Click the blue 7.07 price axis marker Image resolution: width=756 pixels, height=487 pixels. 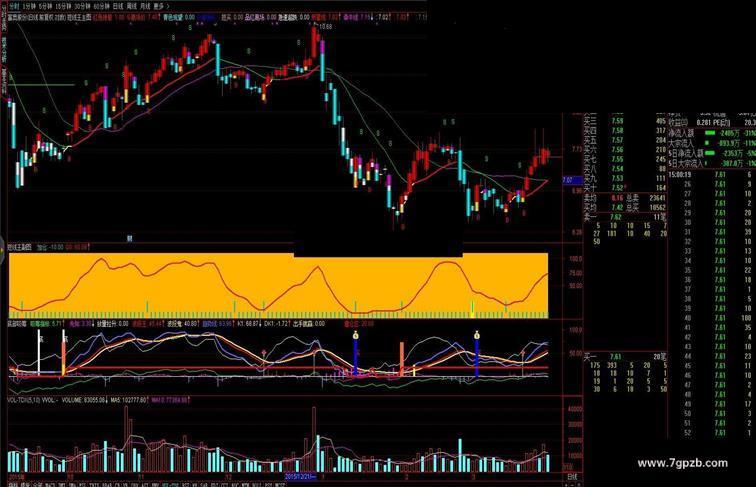[573, 180]
